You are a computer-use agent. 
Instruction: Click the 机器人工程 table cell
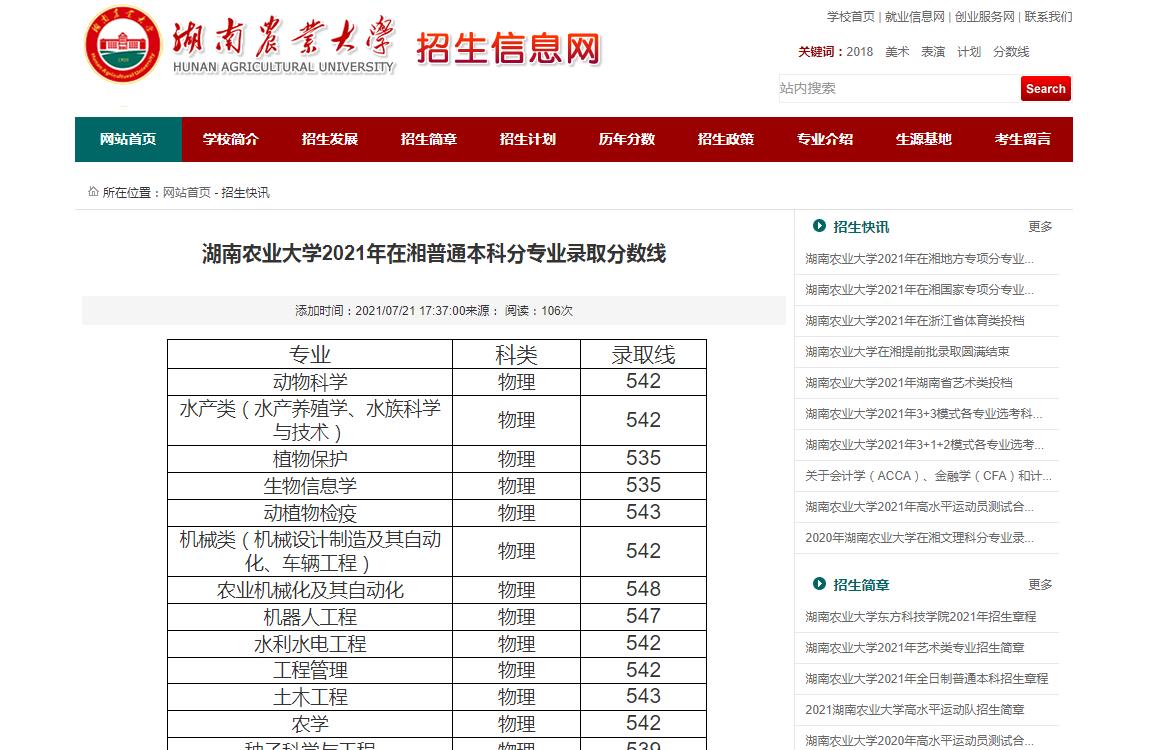(x=310, y=617)
